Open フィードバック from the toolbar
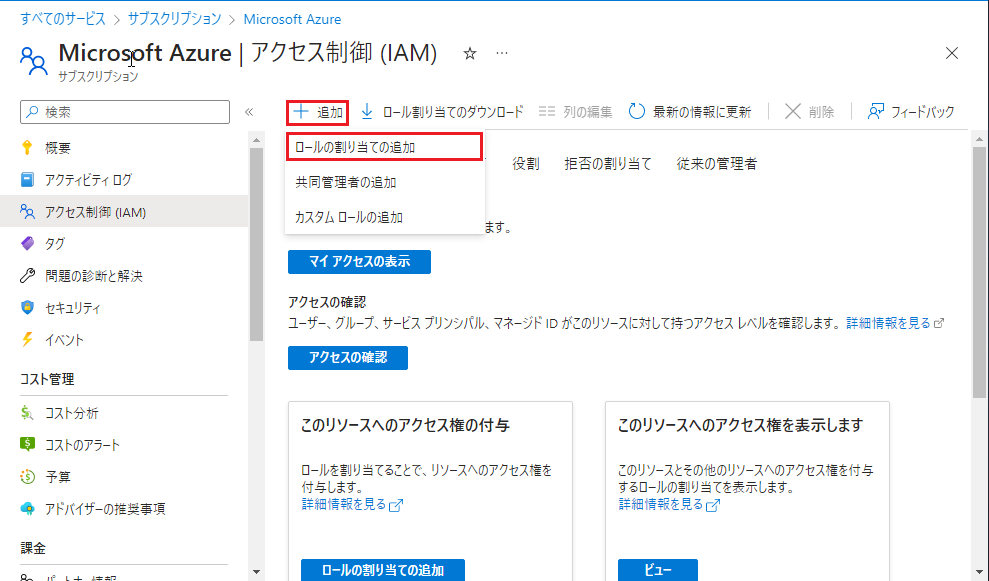Viewport: 989px width, 581px height. (x=911, y=112)
